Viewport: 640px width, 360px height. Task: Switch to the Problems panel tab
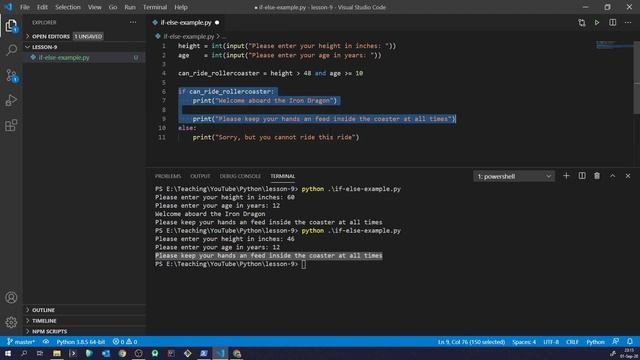[x=168, y=176]
